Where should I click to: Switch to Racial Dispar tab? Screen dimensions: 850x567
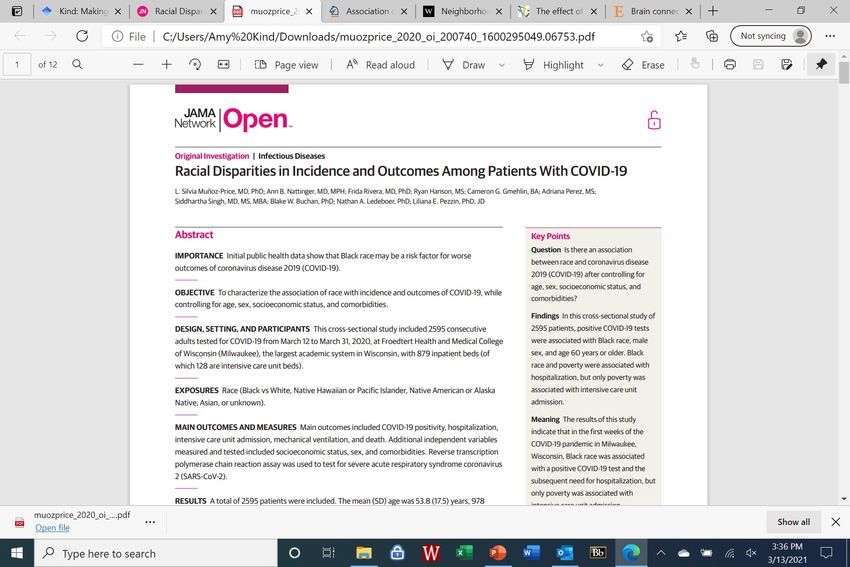pos(178,11)
